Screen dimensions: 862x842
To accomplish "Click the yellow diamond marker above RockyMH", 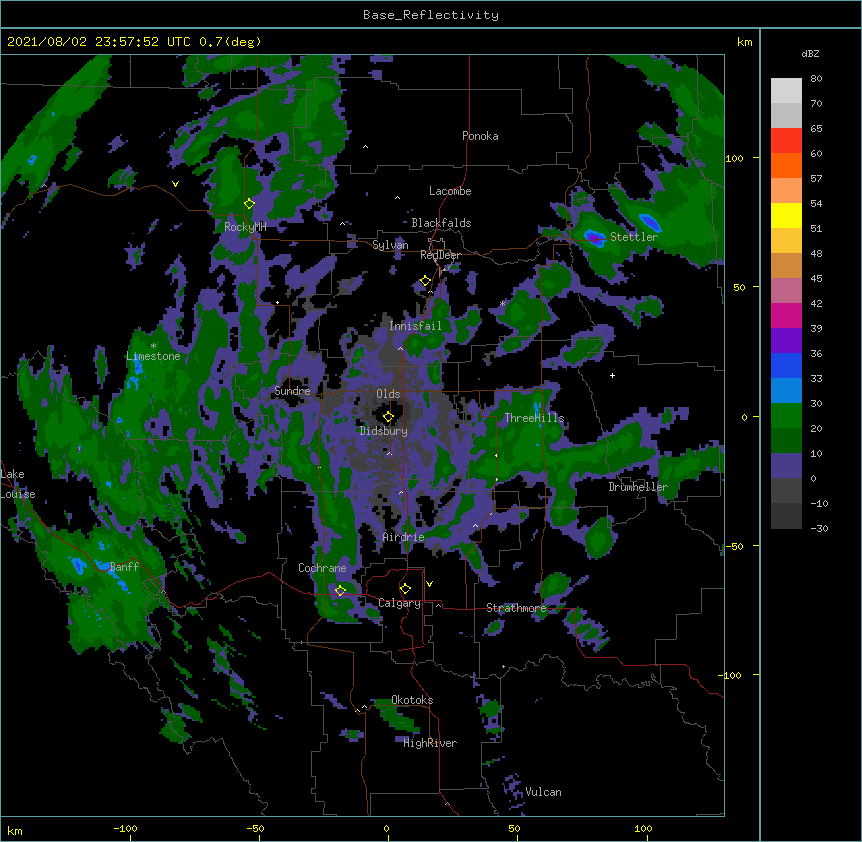I will 249,204.
